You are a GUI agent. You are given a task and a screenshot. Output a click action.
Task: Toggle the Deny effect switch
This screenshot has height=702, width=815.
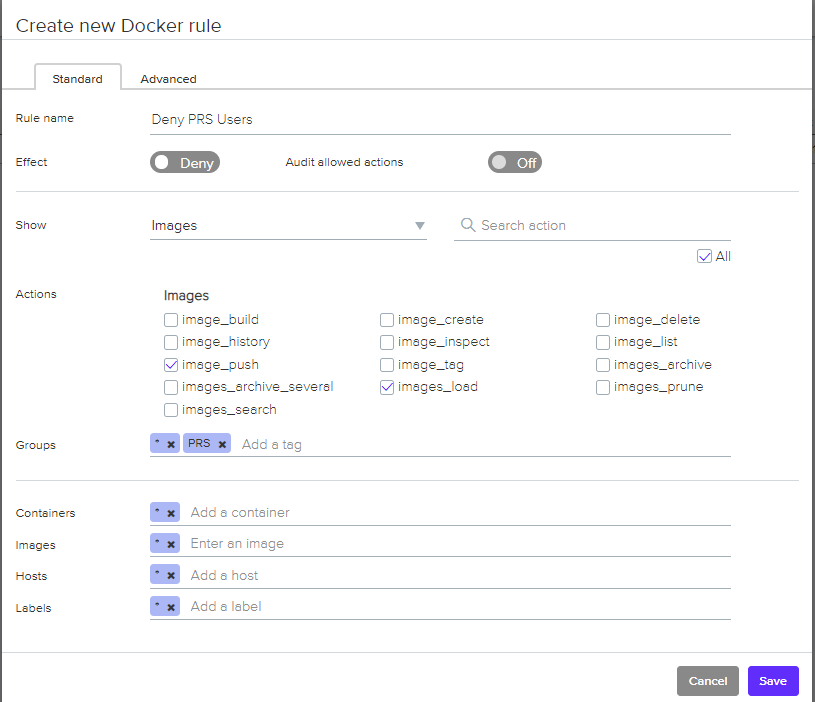tap(184, 163)
